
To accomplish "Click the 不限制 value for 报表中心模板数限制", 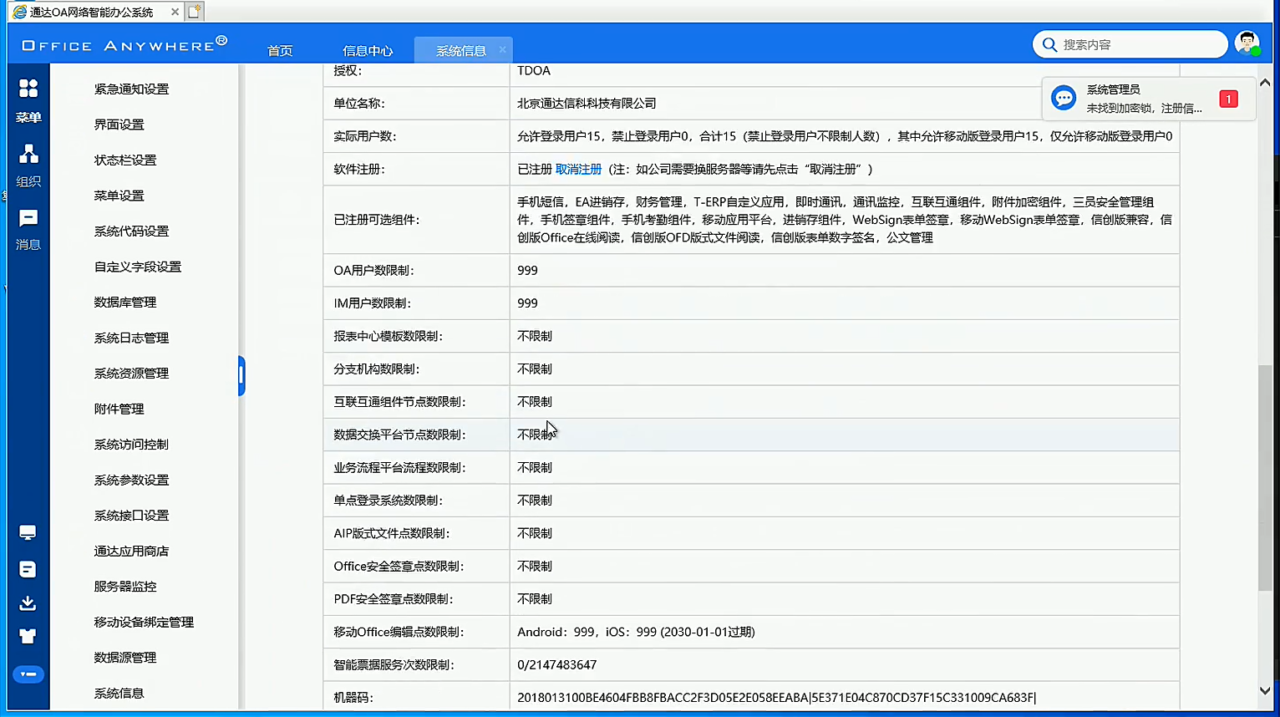I will [x=534, y=336].
